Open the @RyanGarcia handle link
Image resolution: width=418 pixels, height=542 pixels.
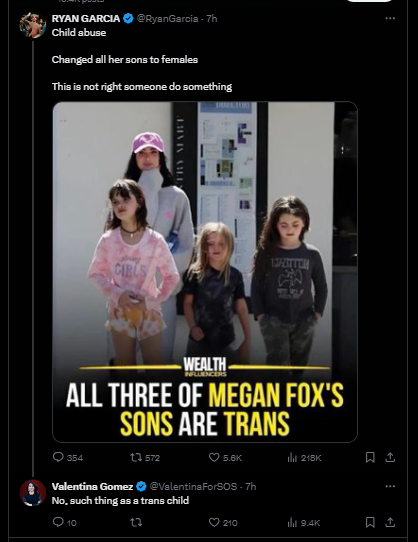[x=168, y=19]
